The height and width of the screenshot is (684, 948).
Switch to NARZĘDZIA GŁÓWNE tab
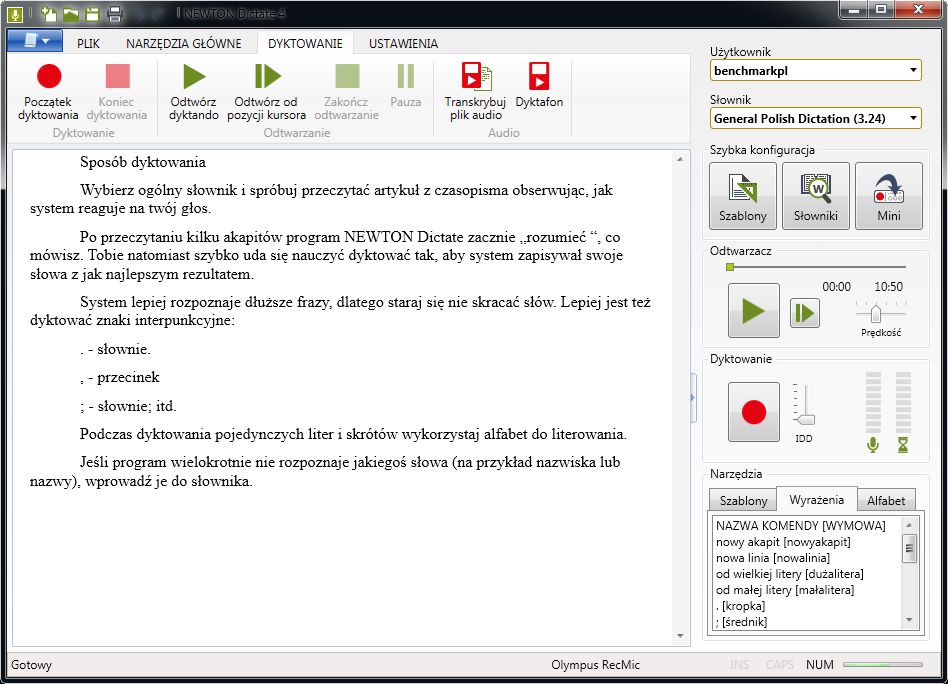(184, 44)
